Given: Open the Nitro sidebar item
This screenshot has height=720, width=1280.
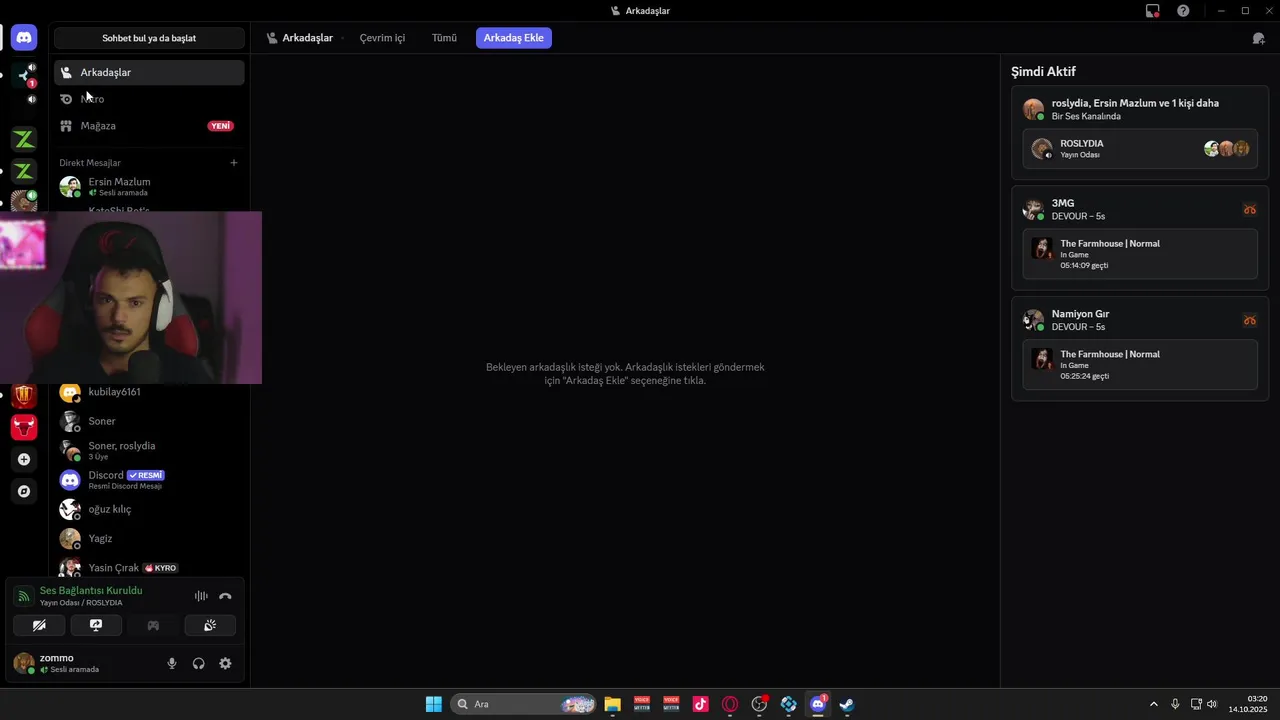Looking at the screenshot, I should pyautogui.click(x=149, y=99).
